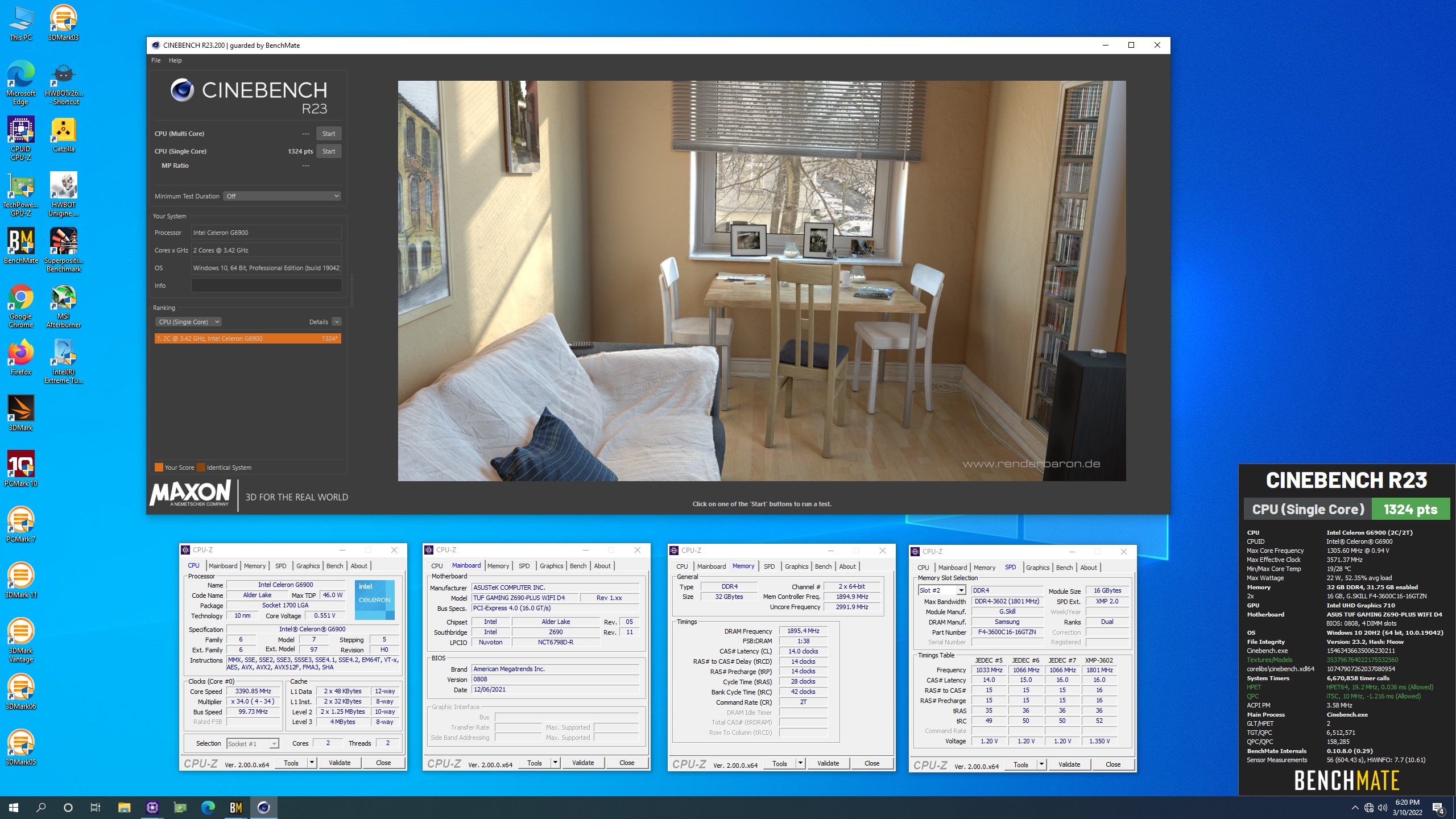The image size is (1456, 819).
Task: Launch MSI Afterburner desktop icon
Action: pos(63,306)
